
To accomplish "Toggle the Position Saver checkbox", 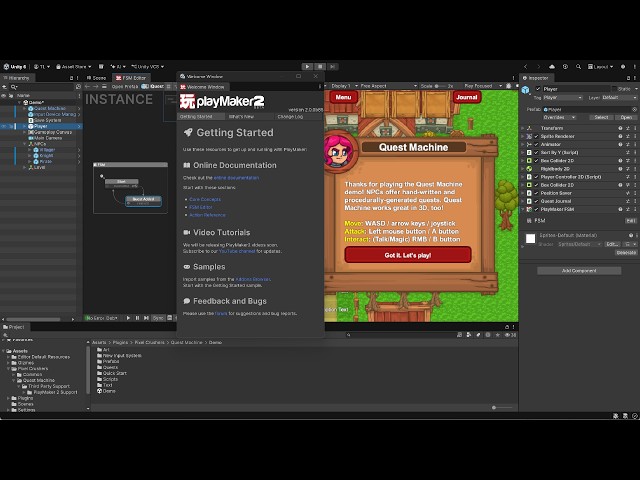I will pyautogui.click(x=536, y=193).
